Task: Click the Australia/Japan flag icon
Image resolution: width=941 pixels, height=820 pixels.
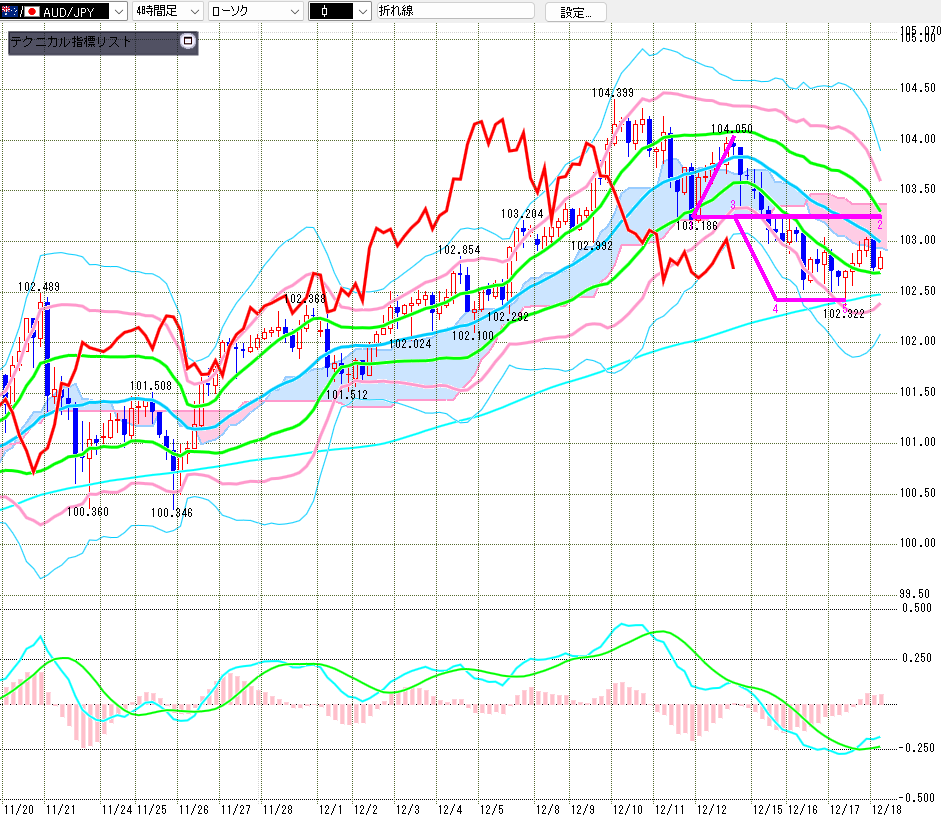Action: (x=20, y=12)
